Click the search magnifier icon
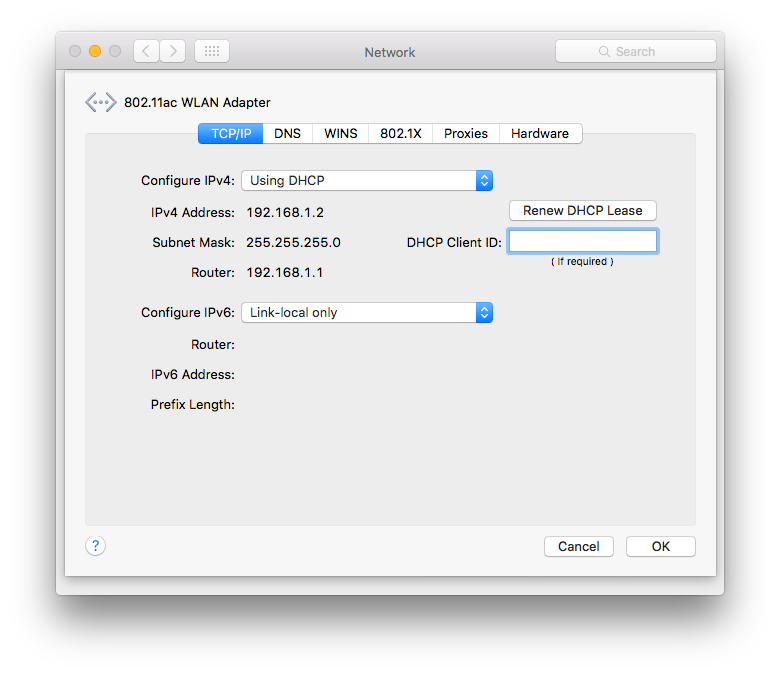 click(604, 52)
